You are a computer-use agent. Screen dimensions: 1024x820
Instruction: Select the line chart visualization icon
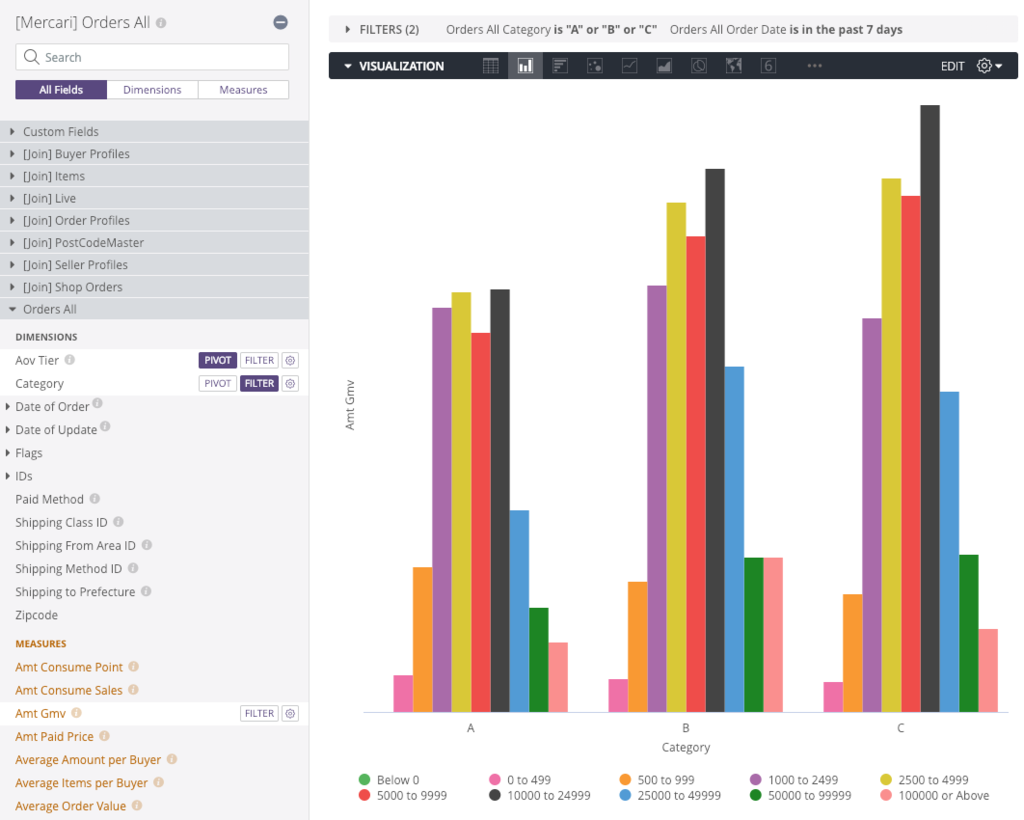pos(630,66)
